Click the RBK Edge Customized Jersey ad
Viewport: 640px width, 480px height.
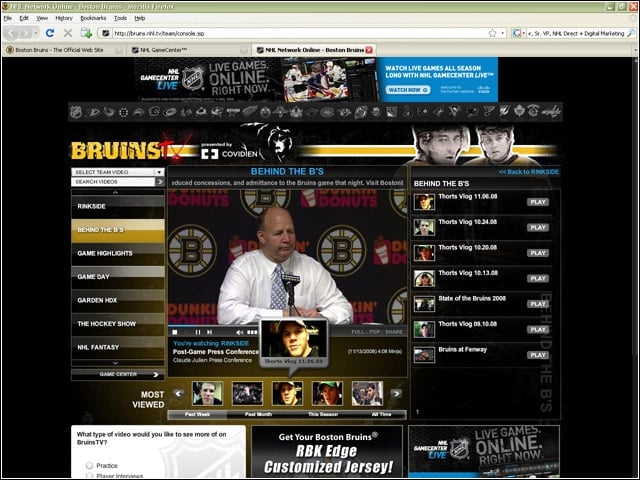[327, 452]
